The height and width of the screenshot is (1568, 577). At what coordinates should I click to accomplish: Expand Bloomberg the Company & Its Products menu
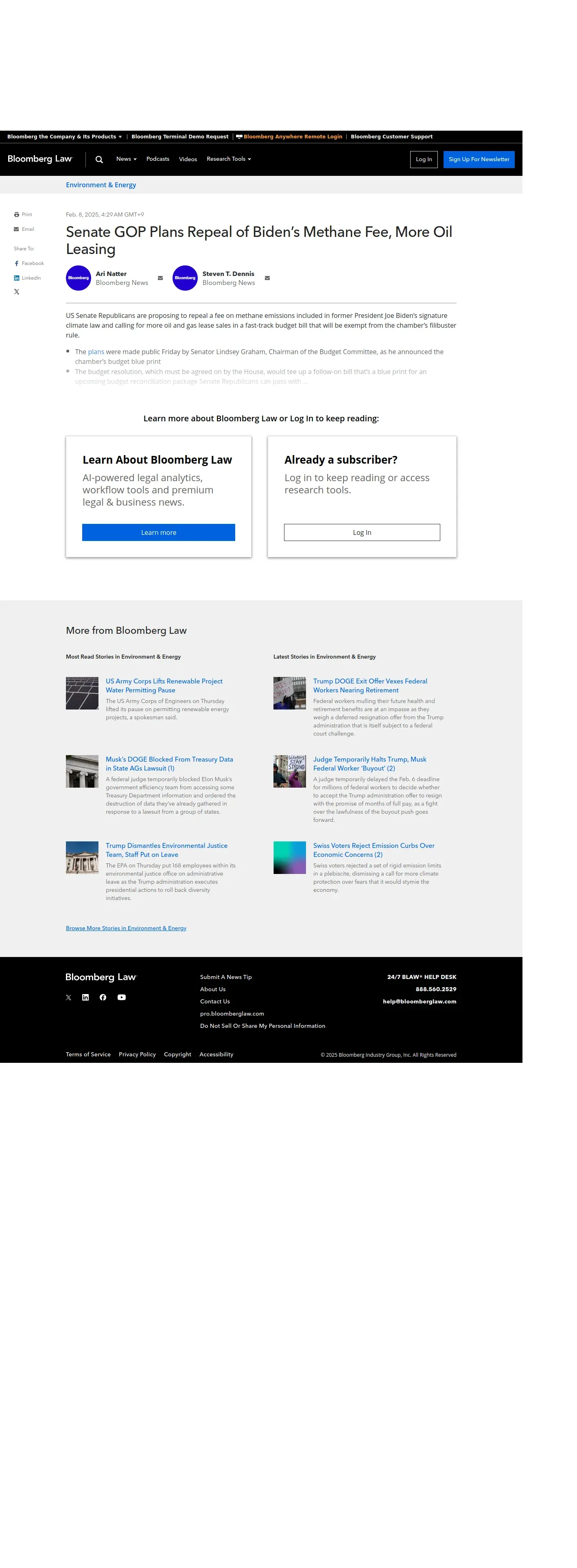65,137
